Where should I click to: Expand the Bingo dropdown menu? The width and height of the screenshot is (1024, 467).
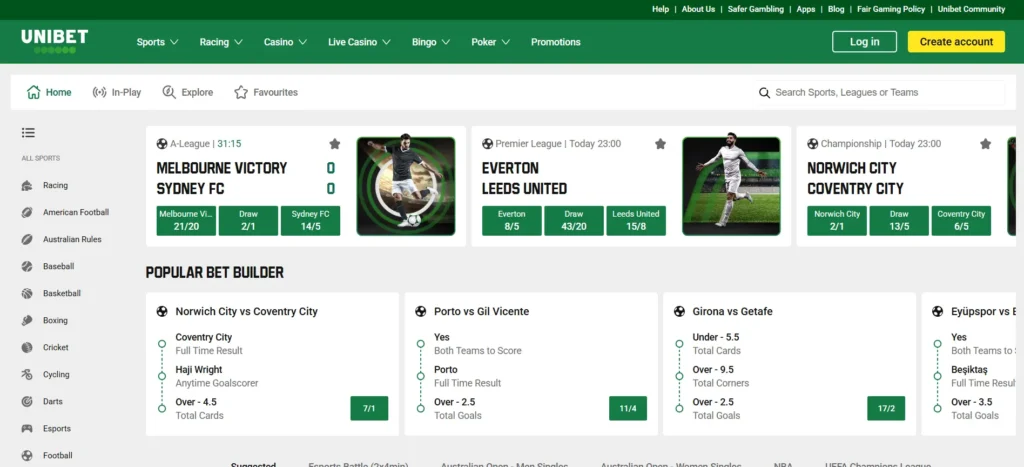431,42
